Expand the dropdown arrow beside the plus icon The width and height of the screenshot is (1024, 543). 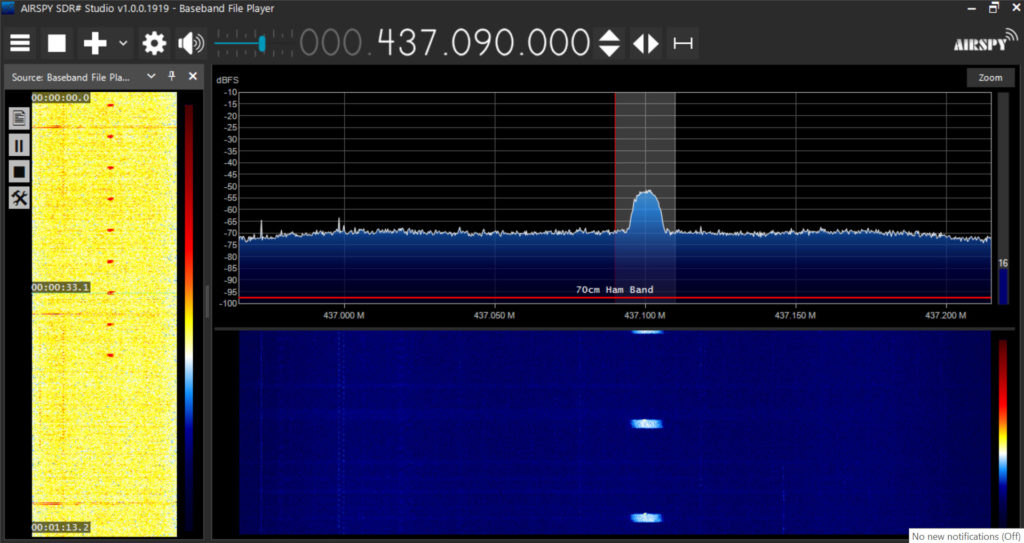[x=123, y=43]
